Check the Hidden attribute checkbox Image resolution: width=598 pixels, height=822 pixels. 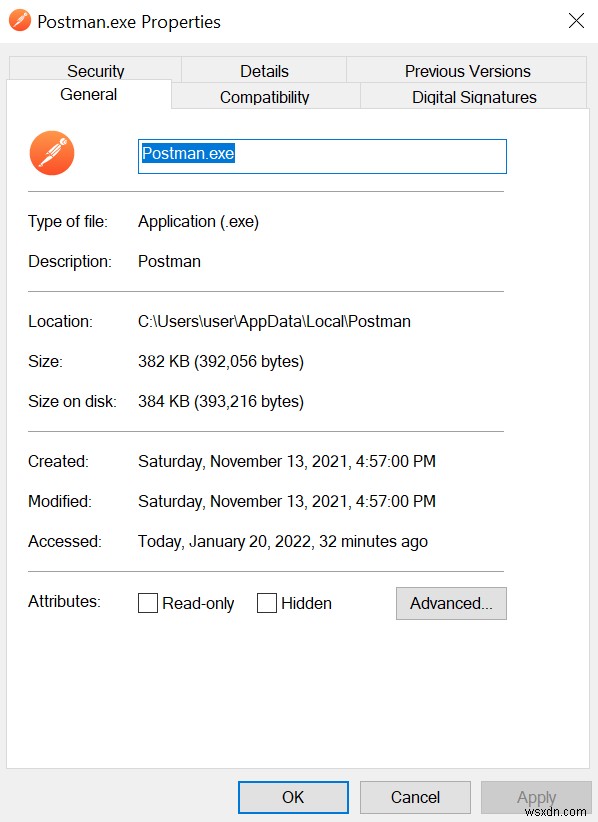tap(266, 603)
